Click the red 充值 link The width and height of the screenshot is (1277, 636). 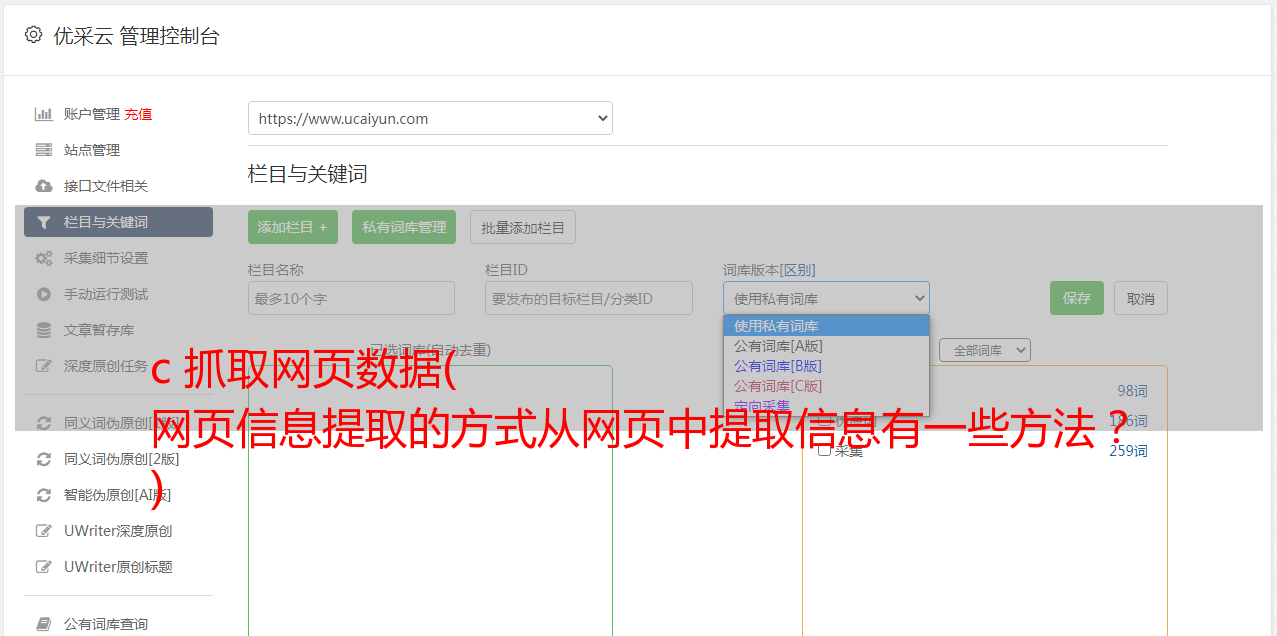(x=138, y=114)
